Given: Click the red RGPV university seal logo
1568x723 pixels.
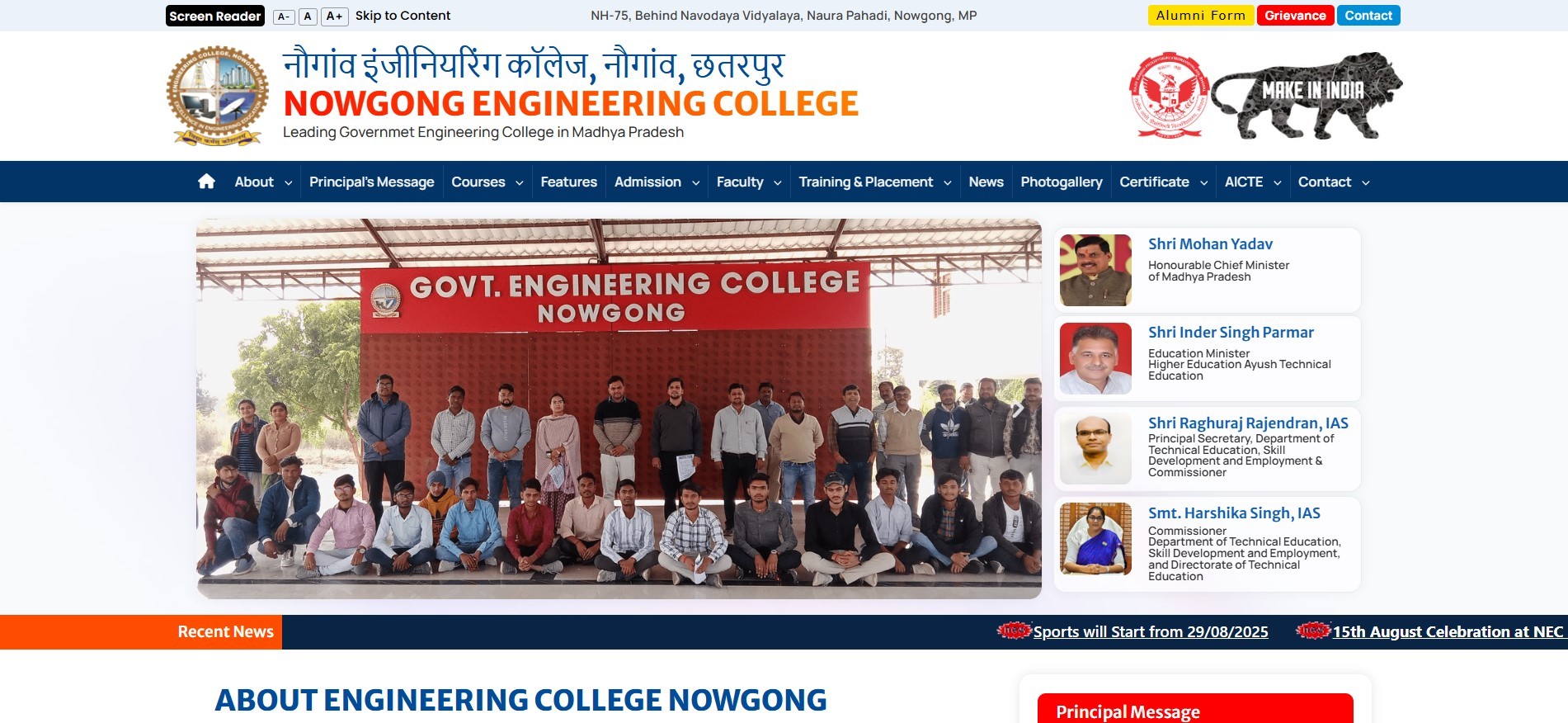Looking at the screenshot, I should click(x=1169, y=95).
